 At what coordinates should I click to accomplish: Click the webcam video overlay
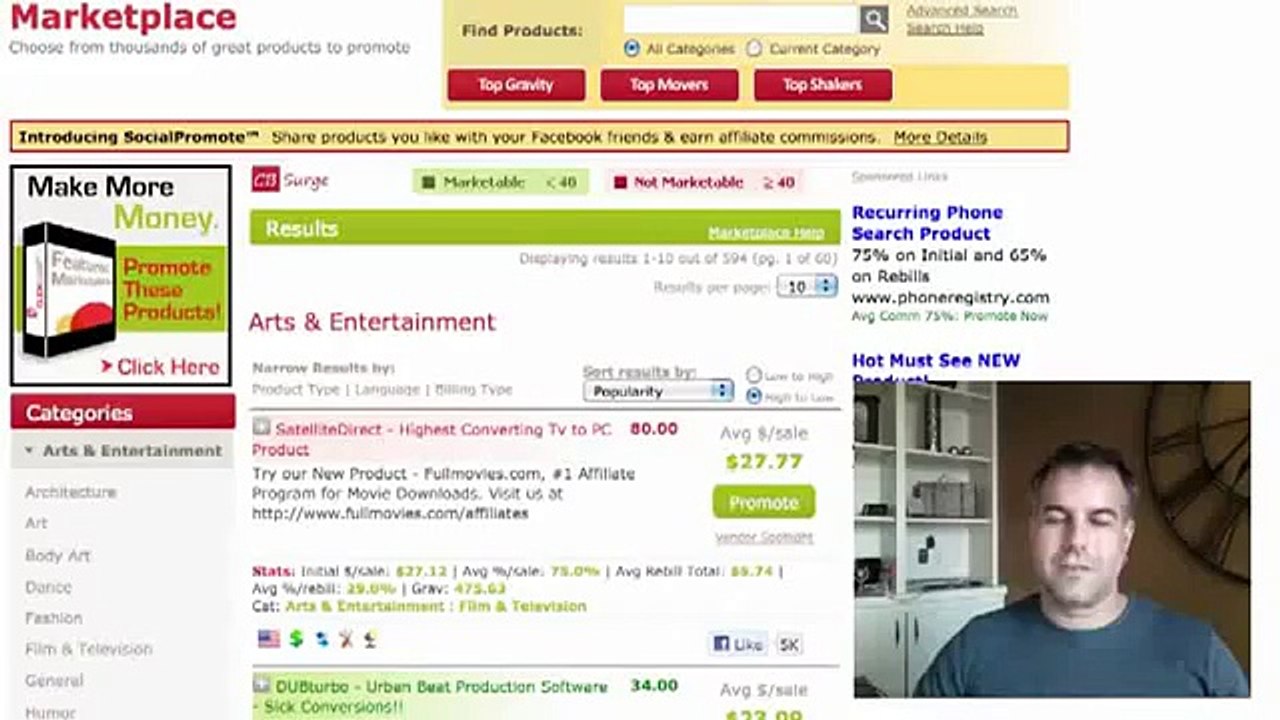1052,539
